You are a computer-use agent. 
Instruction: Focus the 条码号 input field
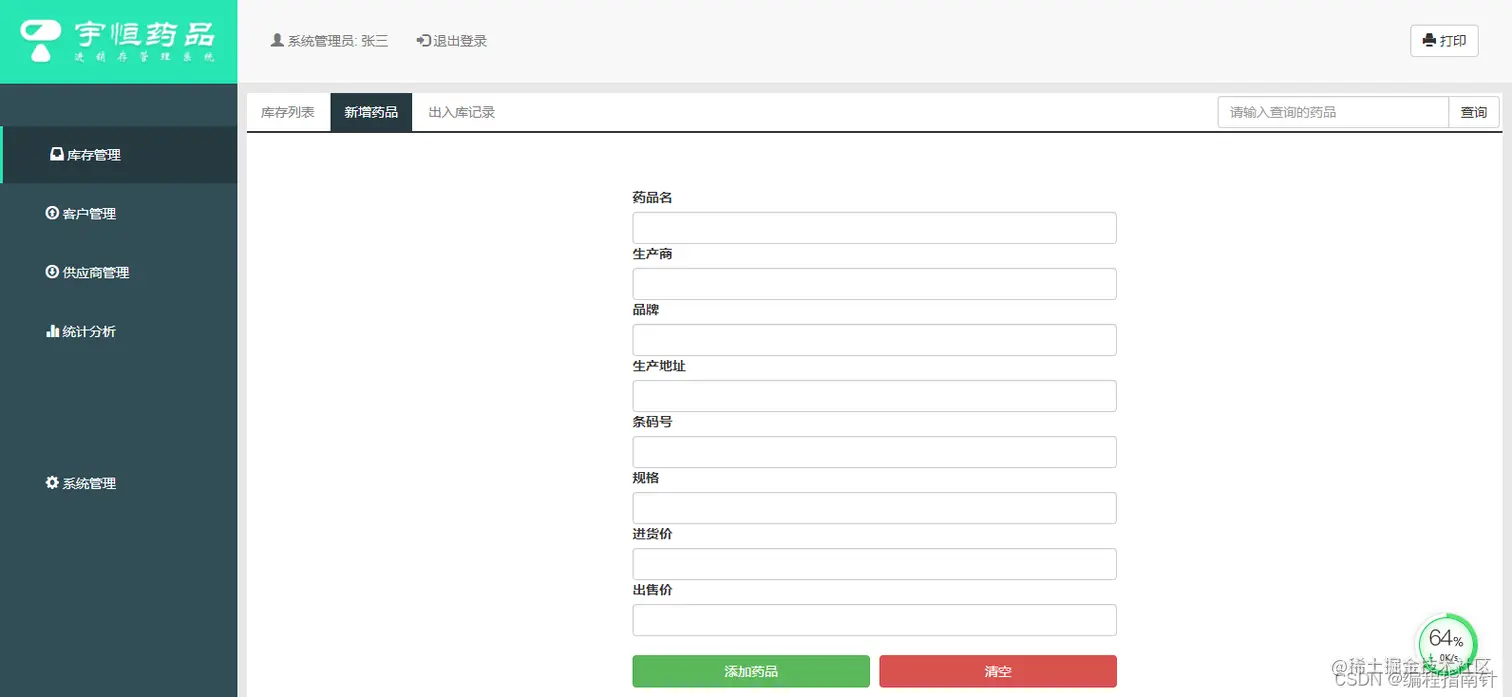pyautogui.click(x=875, y=452)
